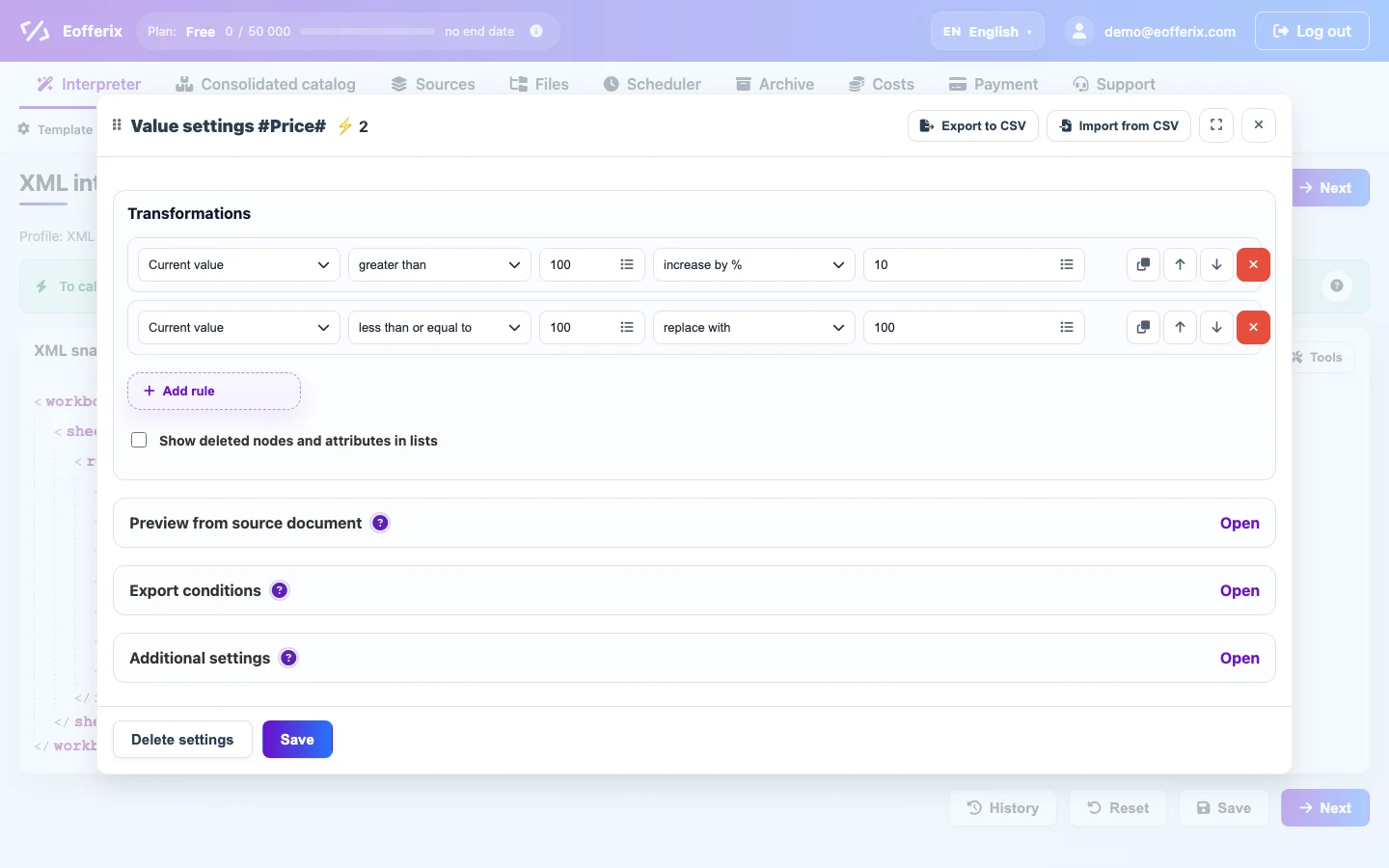Expand the Export conditions section
The image size is (1389, 868).
pyautogui.click(x=1239, y=590)
